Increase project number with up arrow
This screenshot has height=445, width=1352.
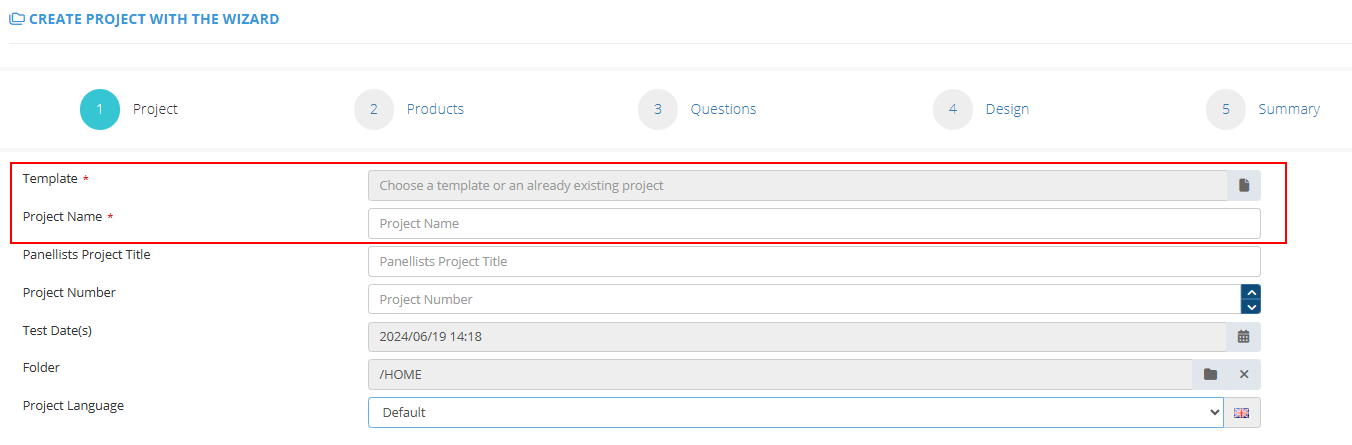point(1251,293)
